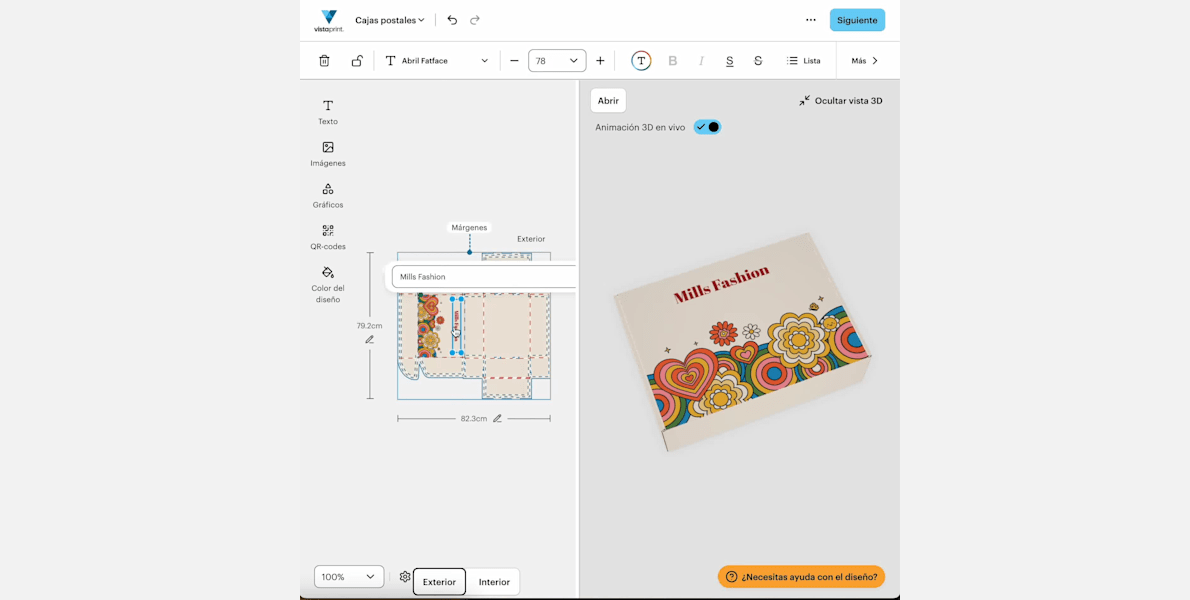Toggle underline formatting

coord(729,61)
